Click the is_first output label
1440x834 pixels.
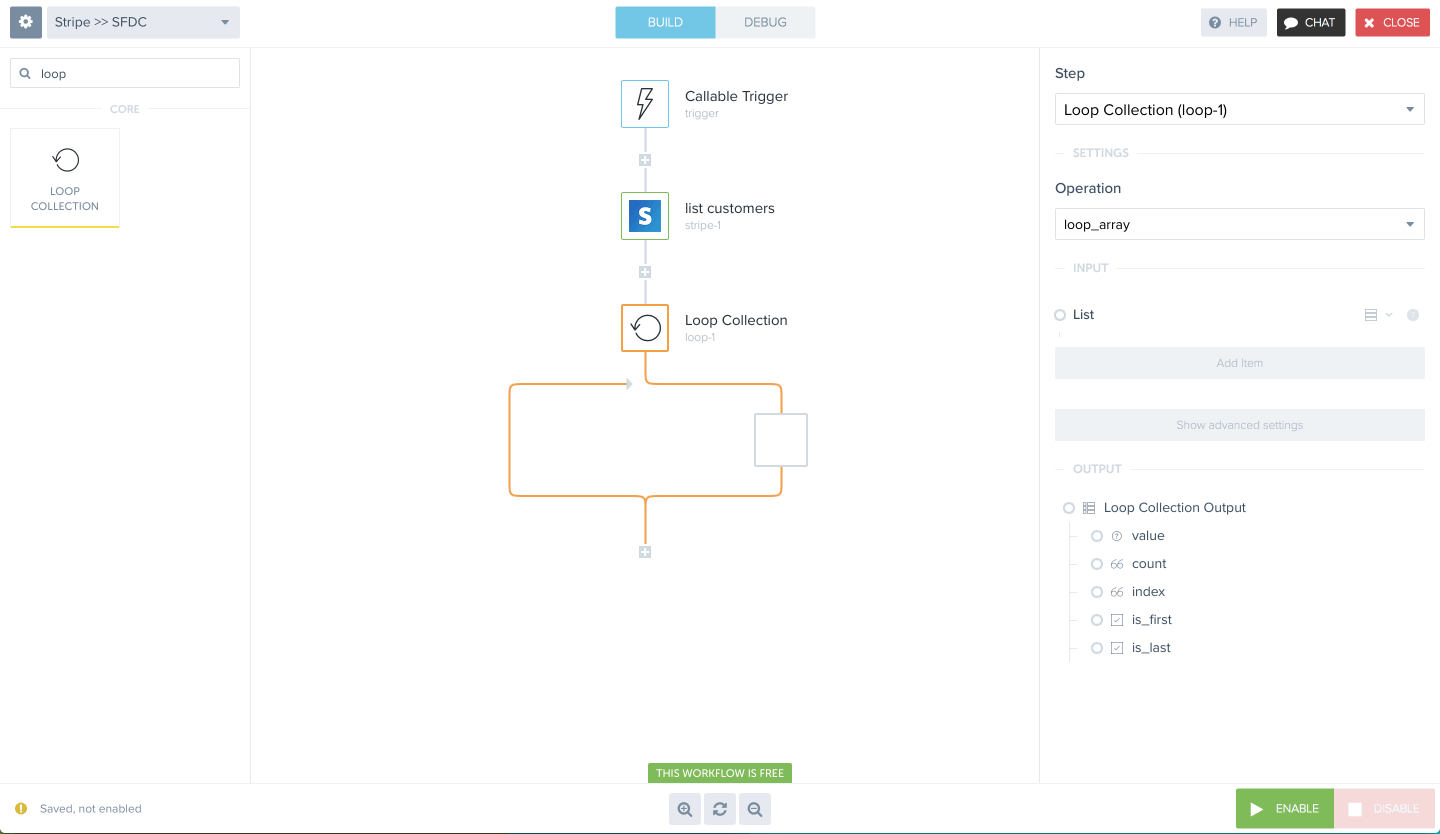(1152, 620)
